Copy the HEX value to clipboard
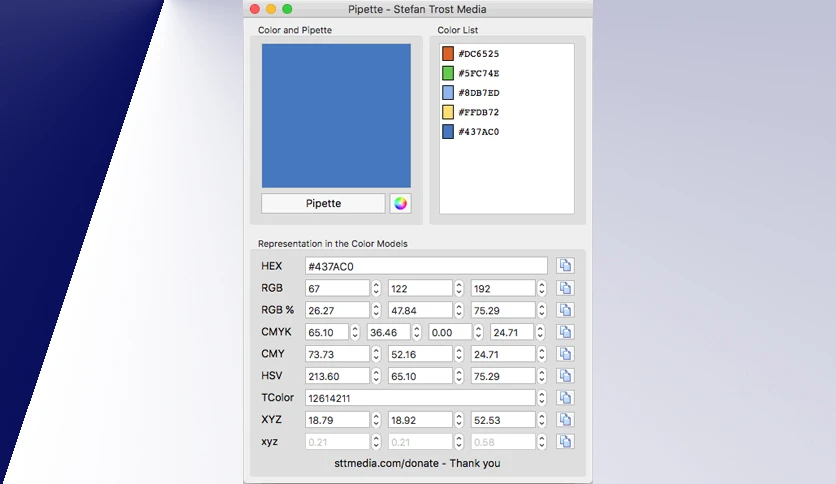836x484 pixels. 565,265
